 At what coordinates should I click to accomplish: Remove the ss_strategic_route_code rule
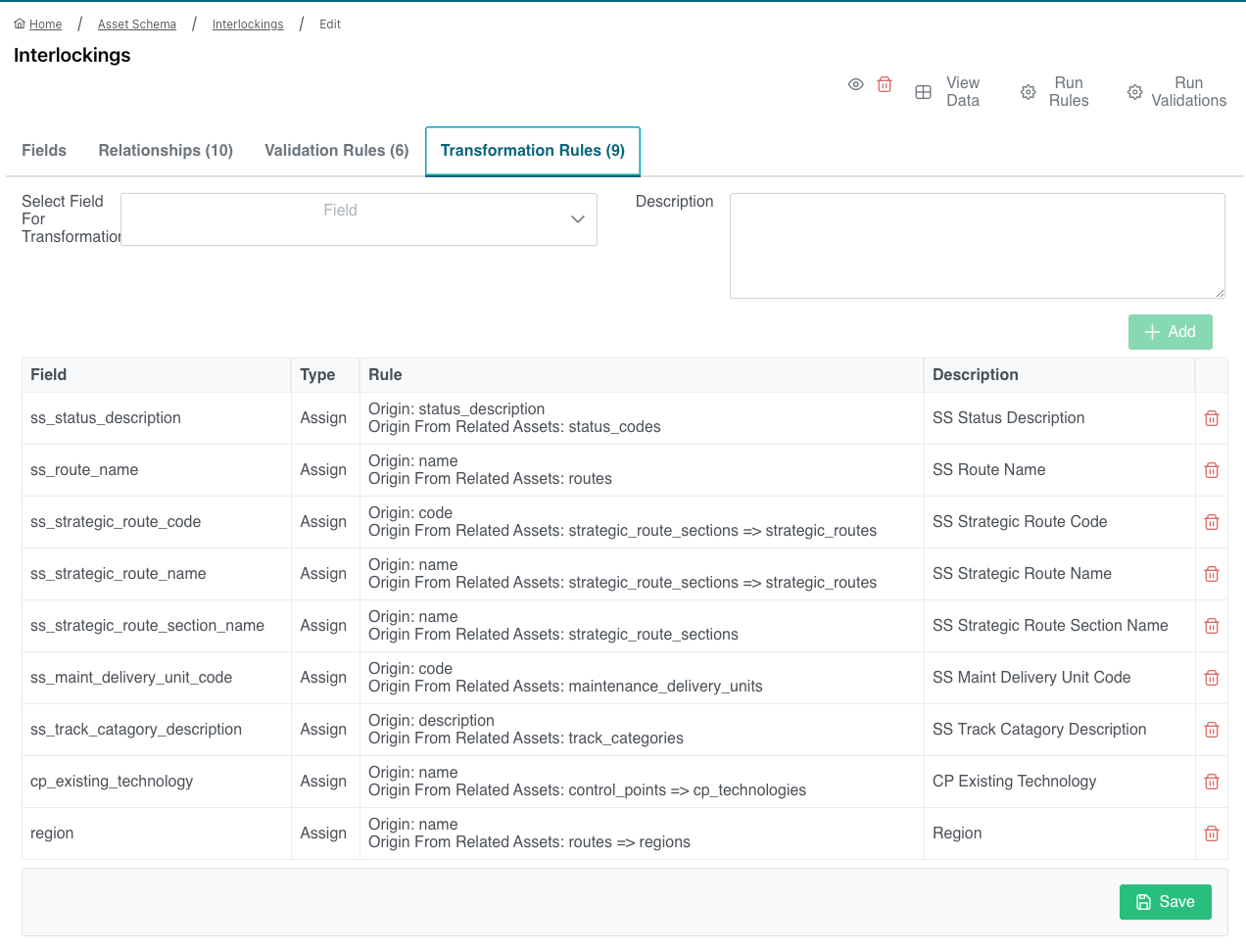[1211, 522]
